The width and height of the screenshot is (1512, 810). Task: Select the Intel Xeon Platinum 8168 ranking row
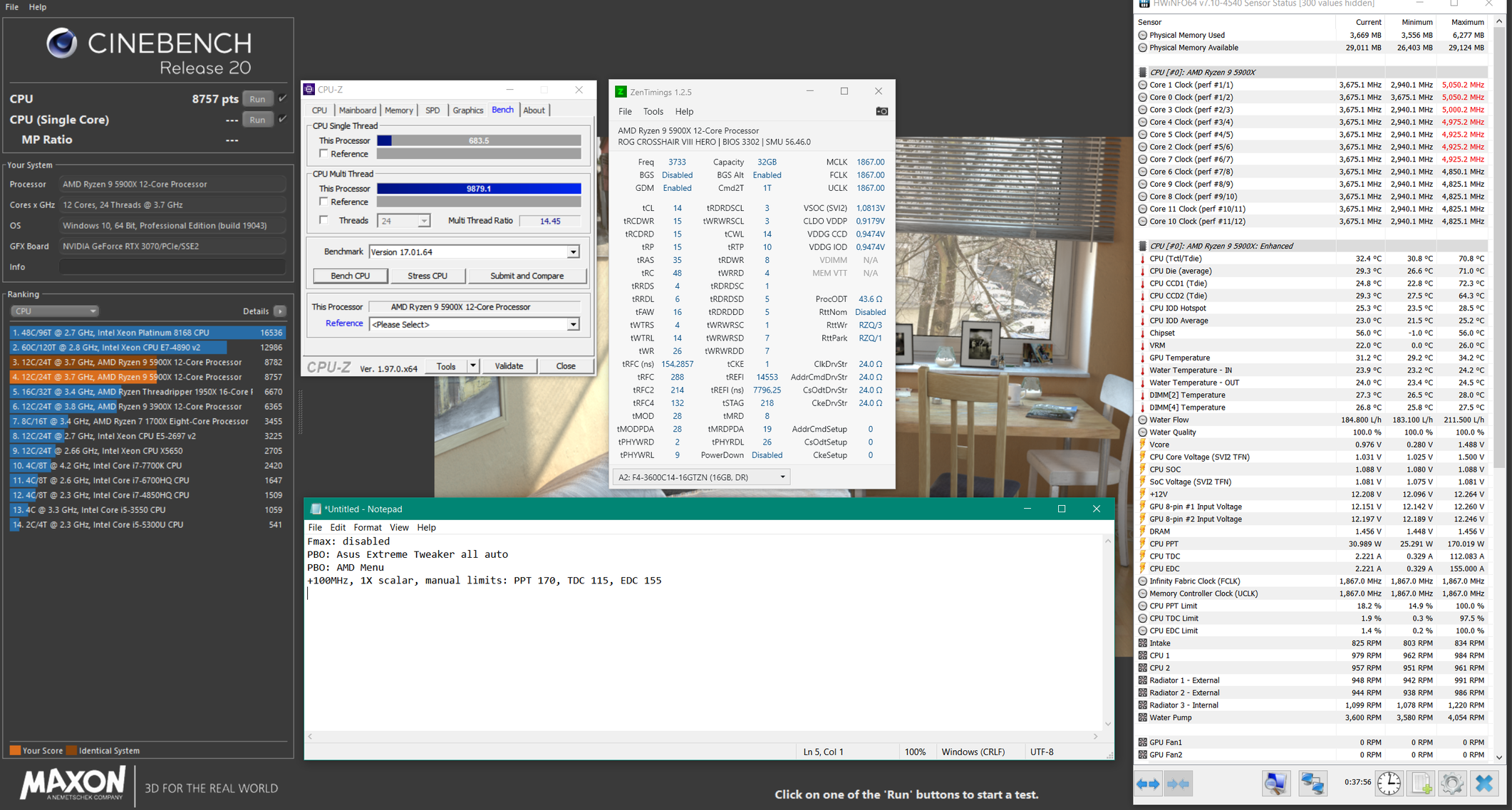pyautogui.click(x=148, y=333)
